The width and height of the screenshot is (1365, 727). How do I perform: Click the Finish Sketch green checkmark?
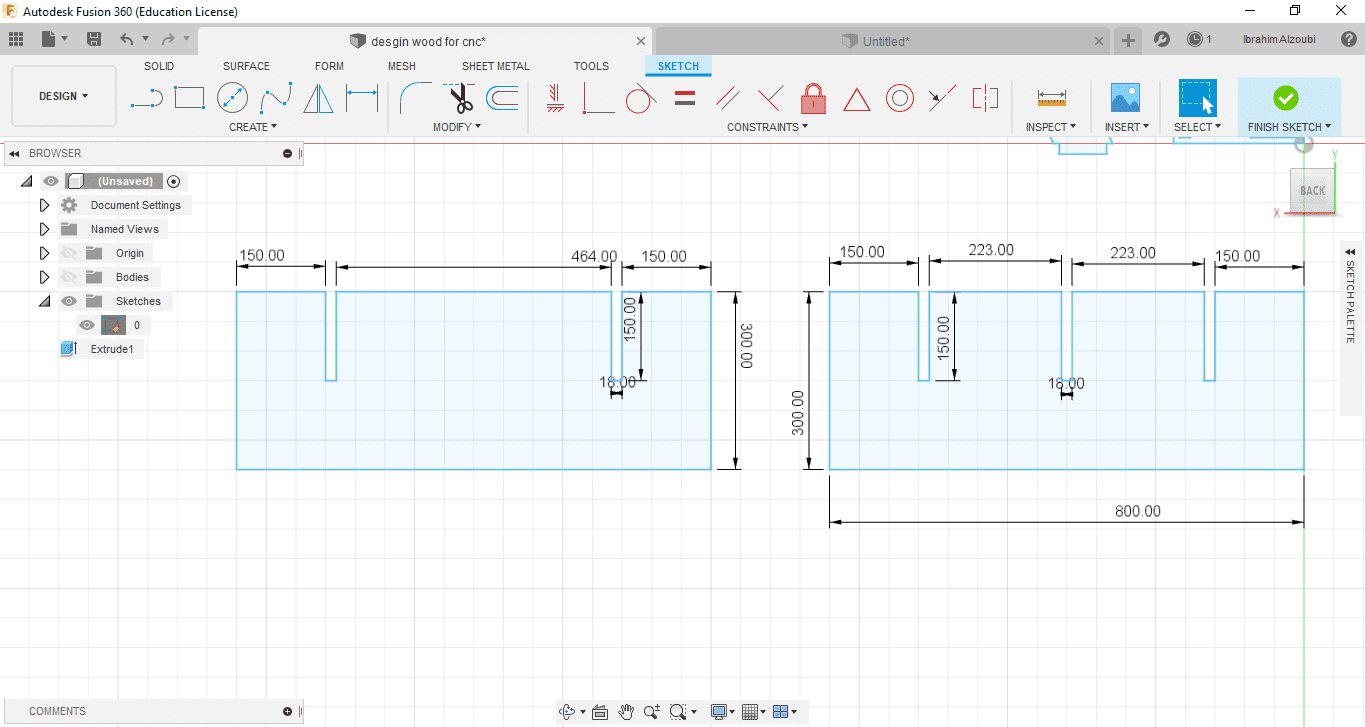tap(1286, 98)
